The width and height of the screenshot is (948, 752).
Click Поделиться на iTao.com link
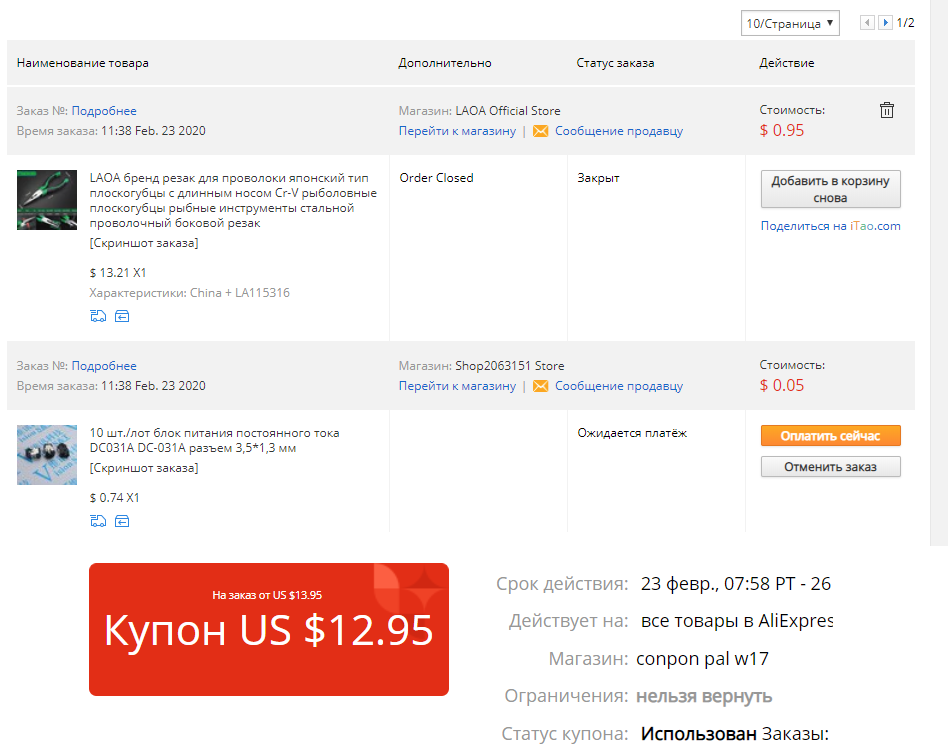(x=830, y=226)
